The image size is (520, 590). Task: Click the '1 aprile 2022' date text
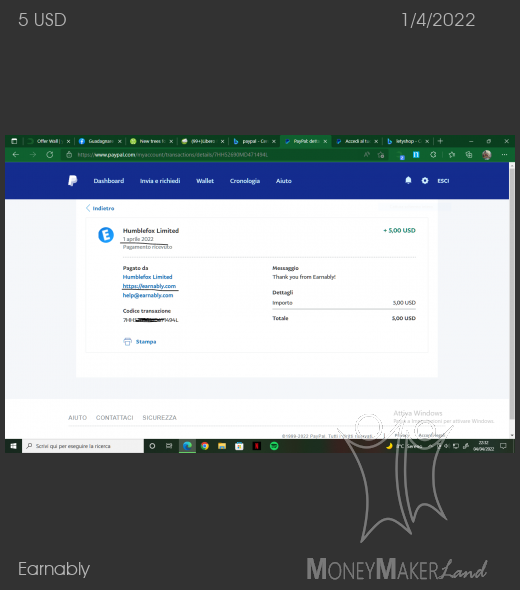pos(138,239)
